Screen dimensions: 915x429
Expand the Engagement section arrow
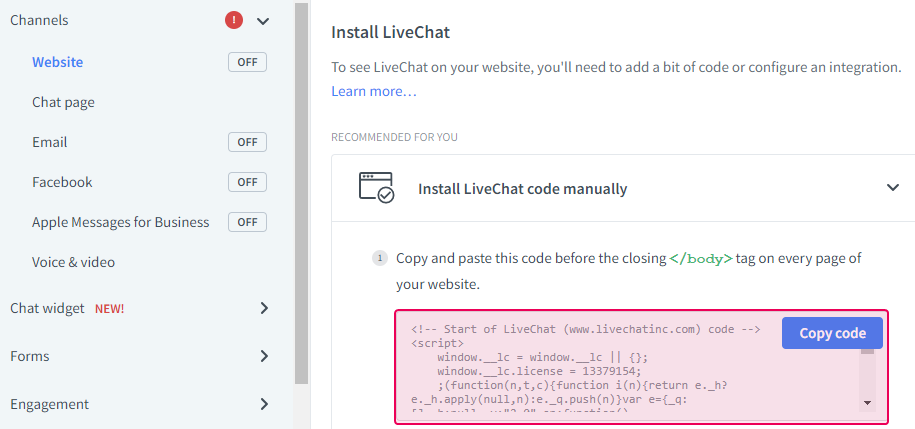pyautogui.click(x=264, y=404)
